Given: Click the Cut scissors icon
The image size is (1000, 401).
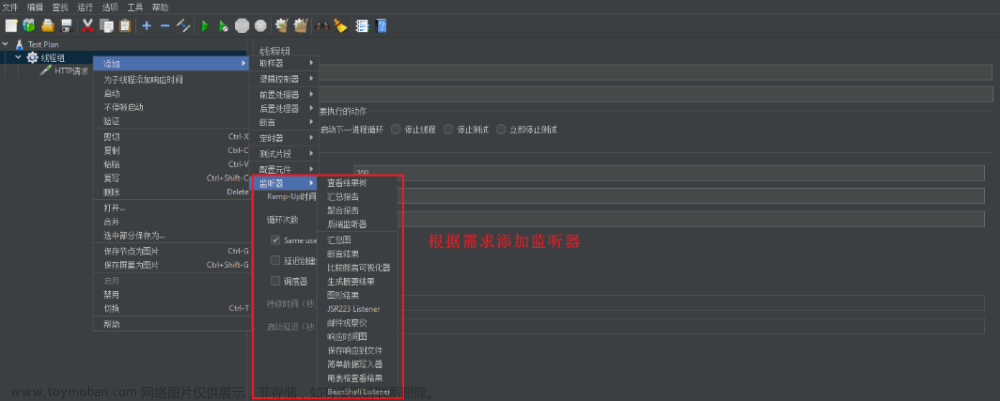Looking at the screenshot, I should [x=88, y=26].
